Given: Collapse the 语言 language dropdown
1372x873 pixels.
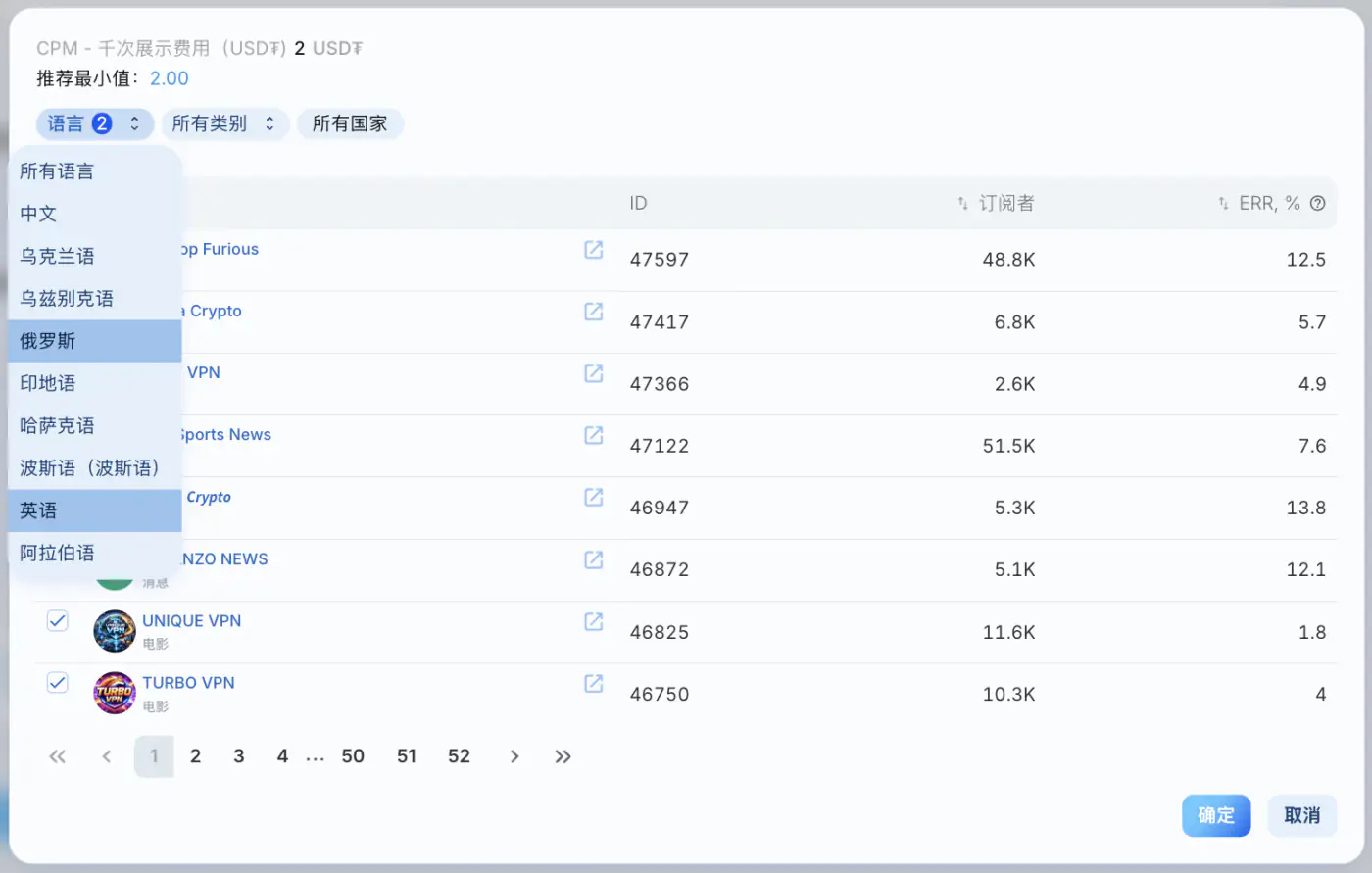Looking at the screenshot, I should point(95,123).
